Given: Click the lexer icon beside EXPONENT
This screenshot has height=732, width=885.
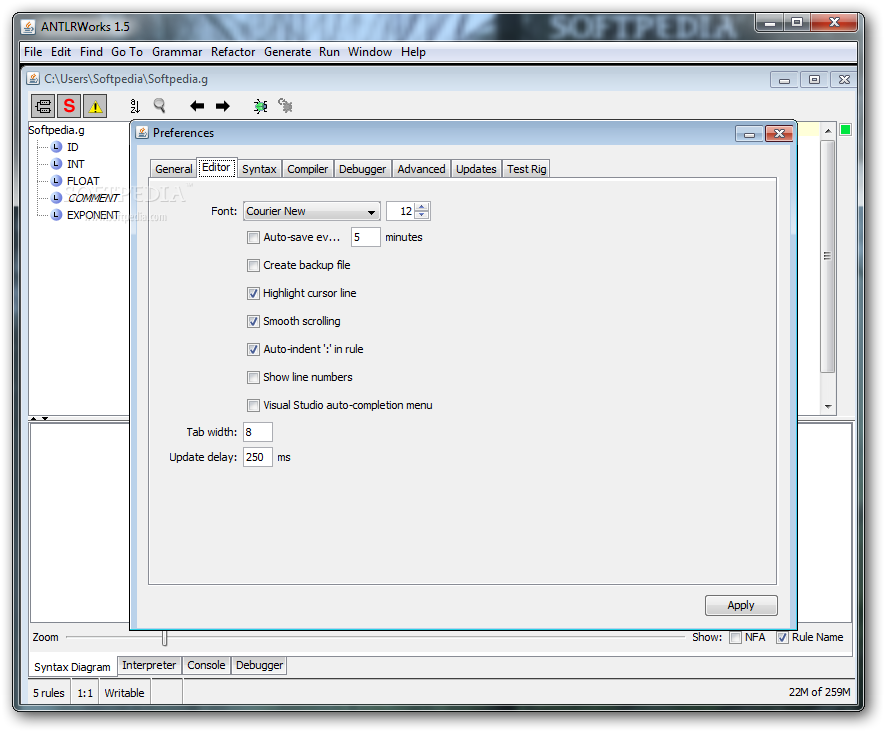Looking at the screenshot, I should click(56, 215).
